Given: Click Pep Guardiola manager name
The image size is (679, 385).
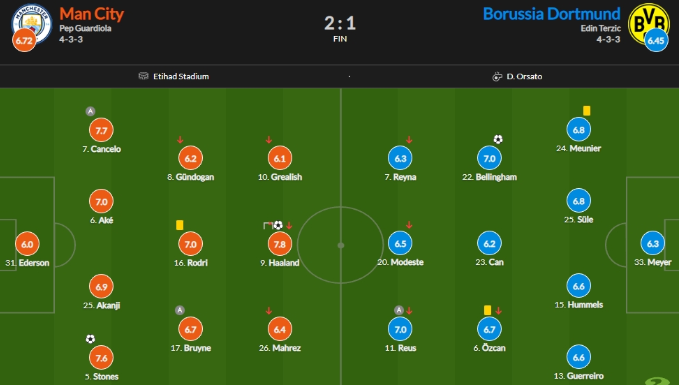Looking at the screenshot, I should [85, 29].
